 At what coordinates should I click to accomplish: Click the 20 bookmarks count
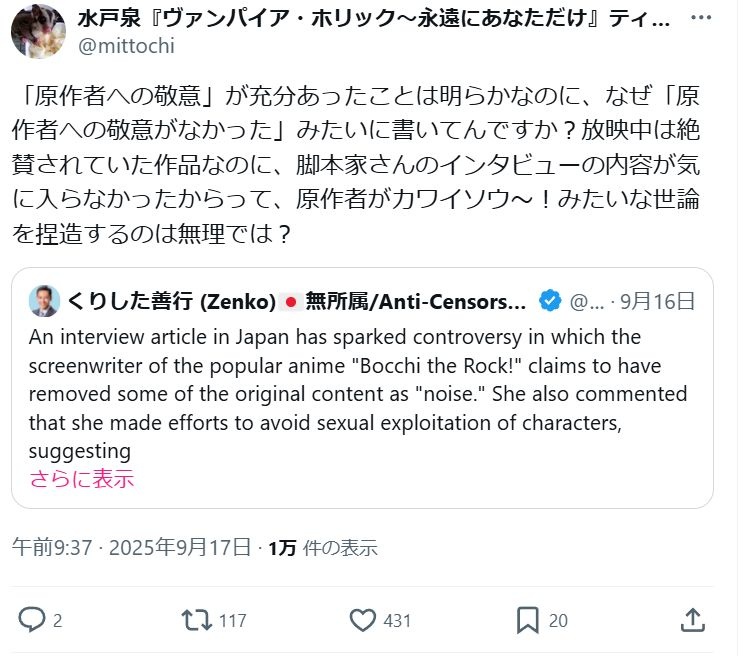click(x=558, y=620)
